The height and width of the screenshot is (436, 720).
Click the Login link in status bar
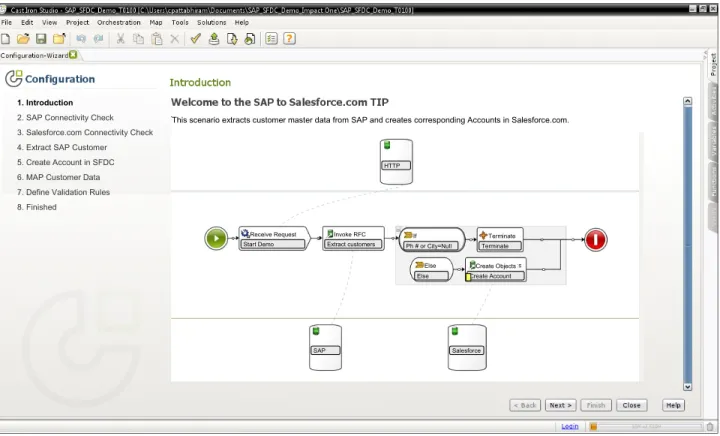click(570, 426)
